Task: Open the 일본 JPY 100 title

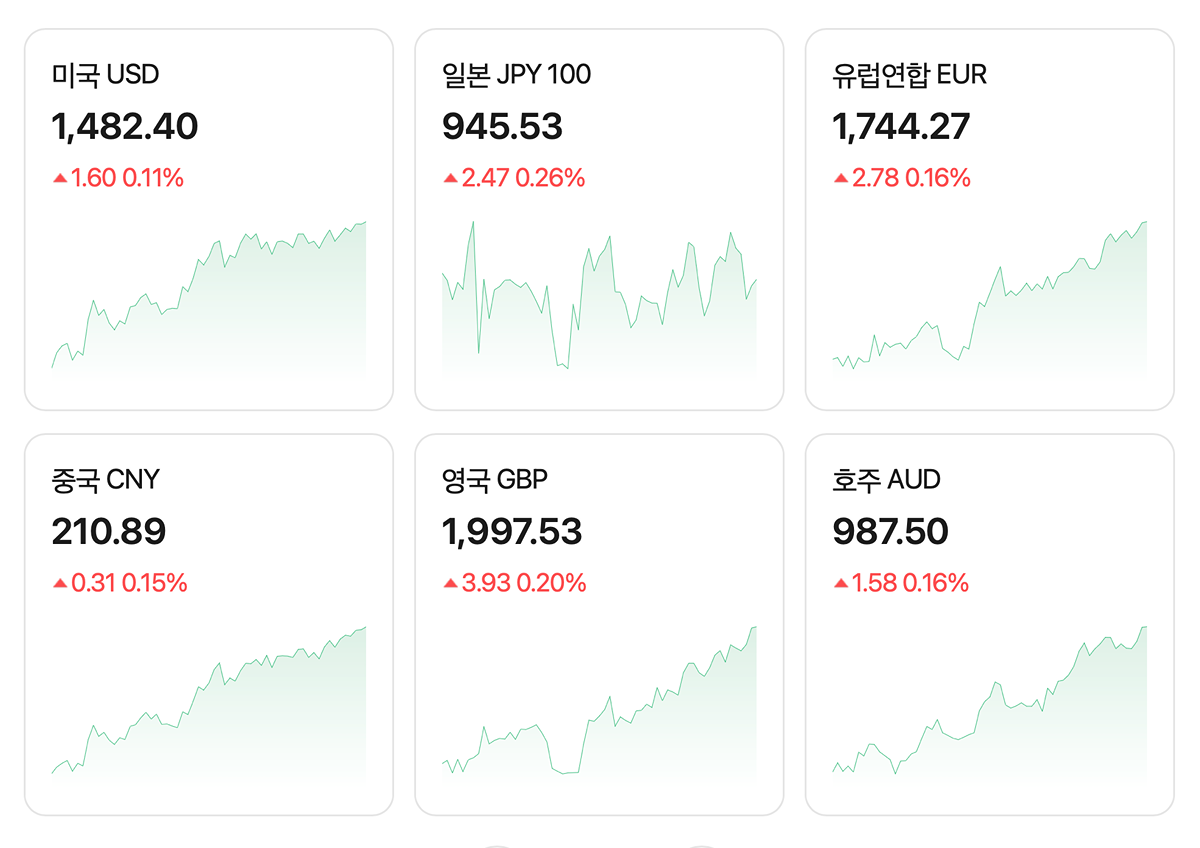Action: [x=516, y=74]
